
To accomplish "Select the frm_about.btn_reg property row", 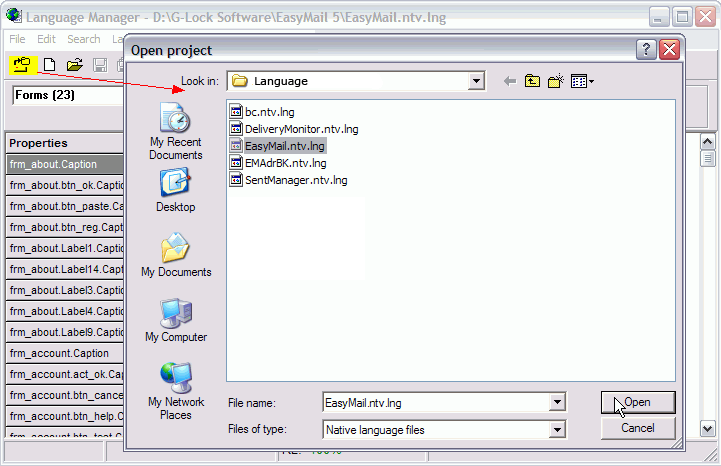I will 64,227.
